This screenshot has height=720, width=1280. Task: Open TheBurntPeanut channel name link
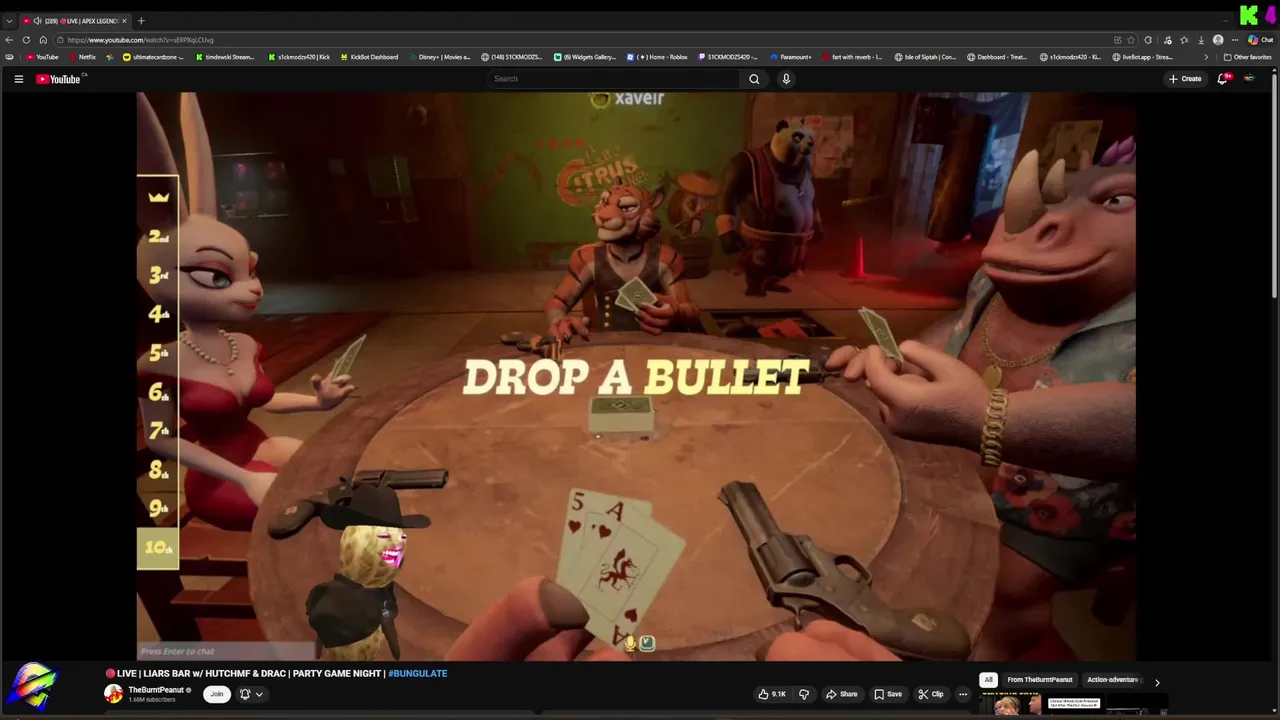pos(156,690)
